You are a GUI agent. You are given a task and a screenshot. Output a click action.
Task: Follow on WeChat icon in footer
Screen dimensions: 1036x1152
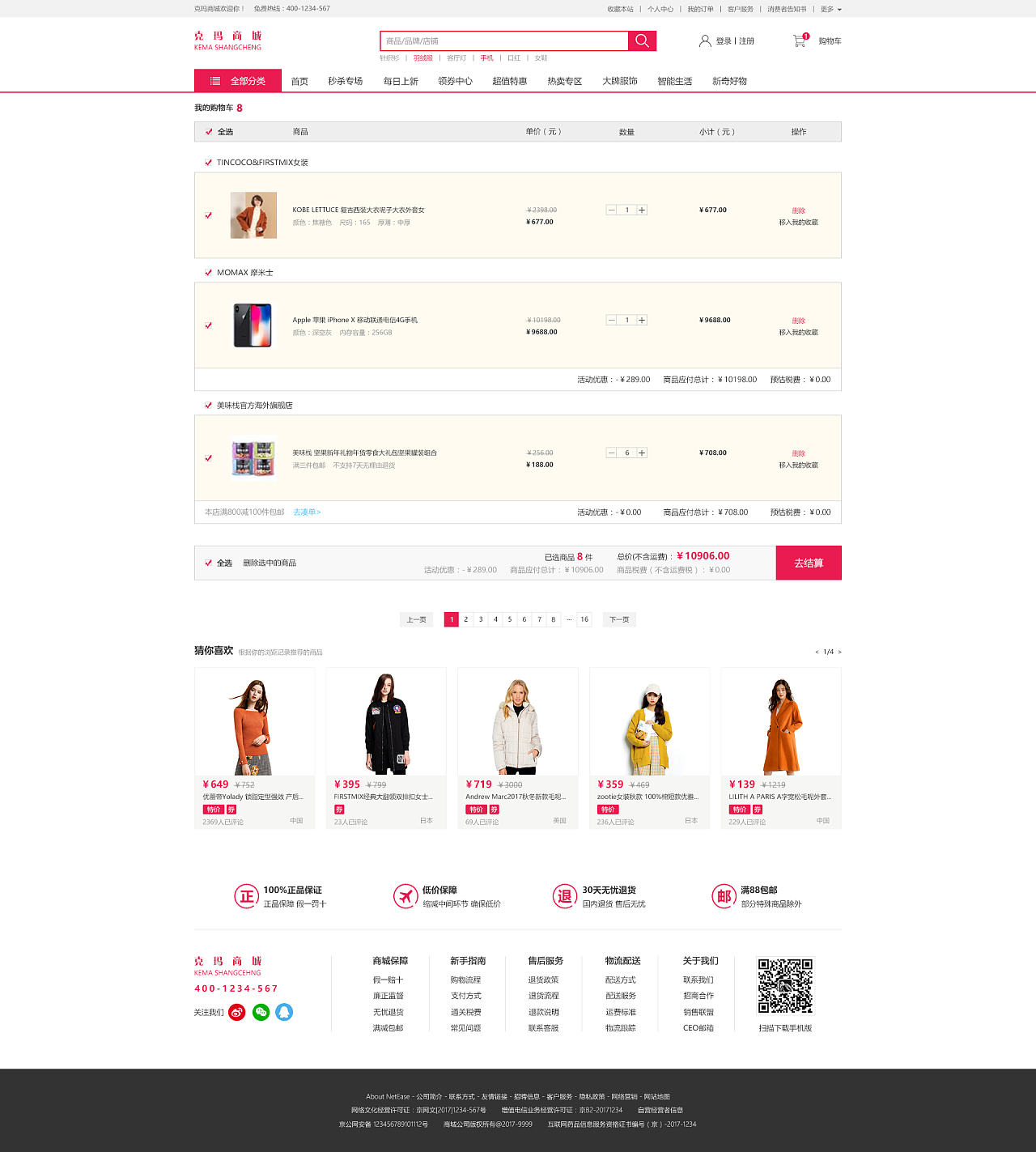[261, 1012]
